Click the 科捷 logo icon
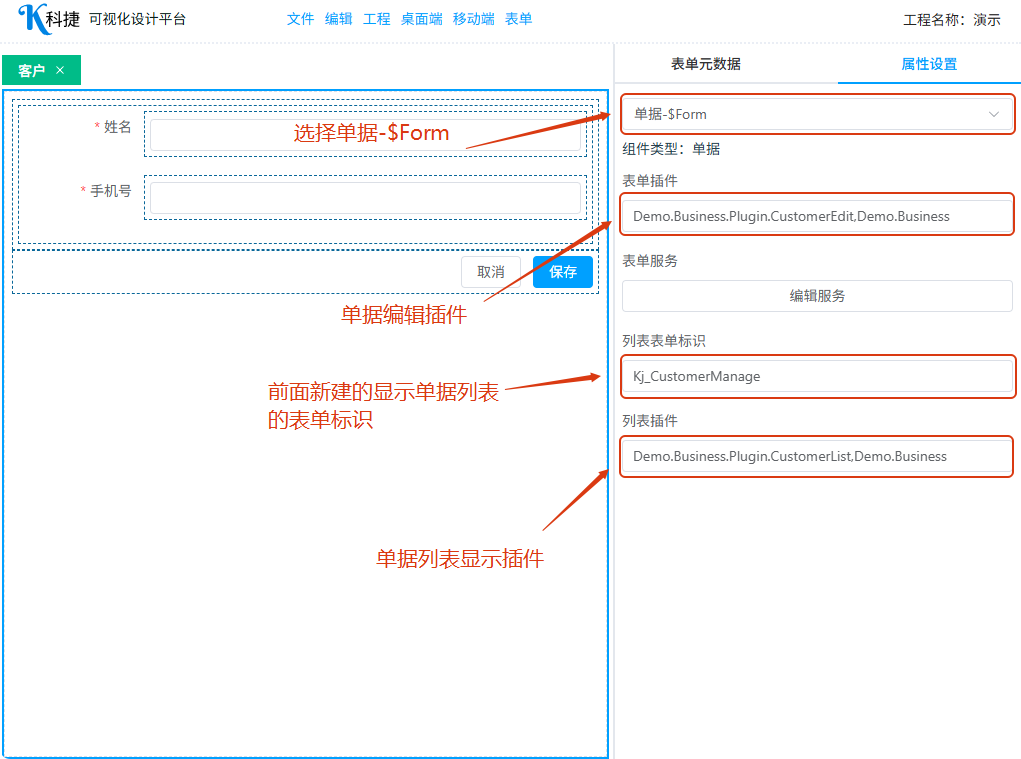This screenshot has height=759, width=1021. click(33, 19)
